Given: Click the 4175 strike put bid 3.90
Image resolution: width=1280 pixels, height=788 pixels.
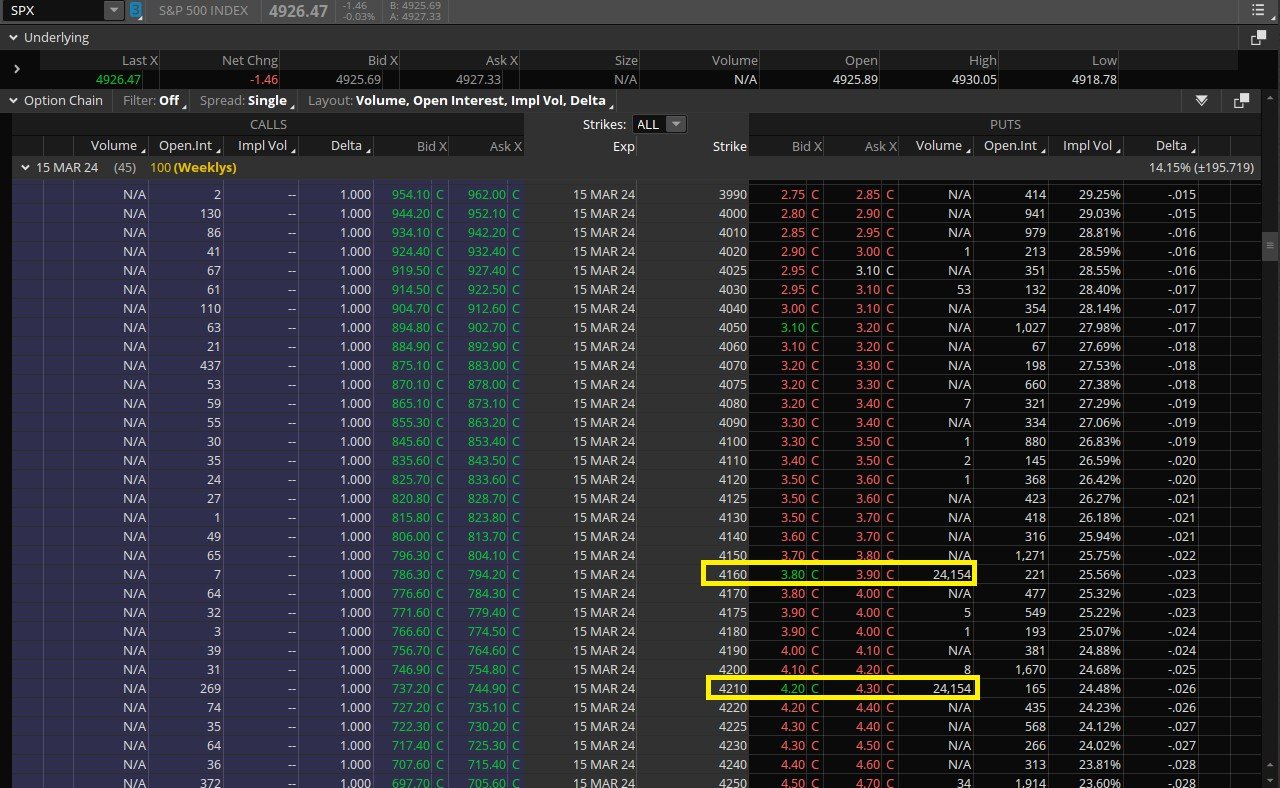Looking at the screenshot, I should tap(792, 612).
